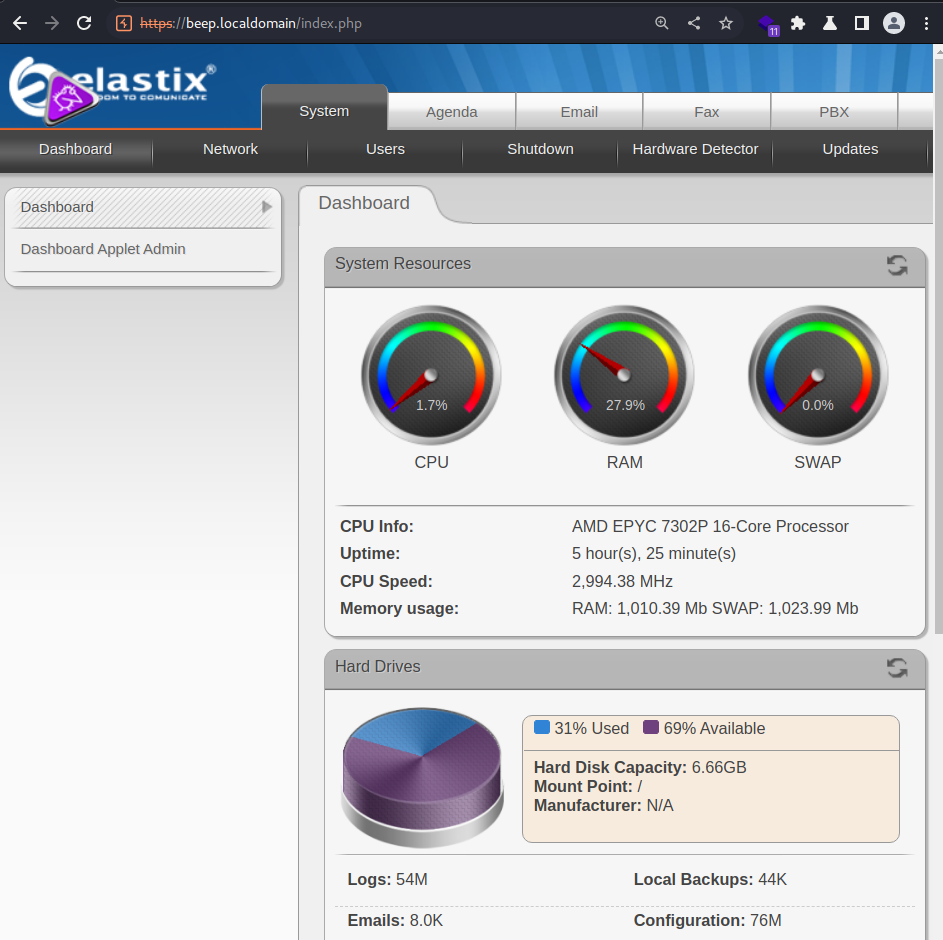
Task: Click the blue 31% Used swatch
Action: pyautogui.click(x=542, y=727)
